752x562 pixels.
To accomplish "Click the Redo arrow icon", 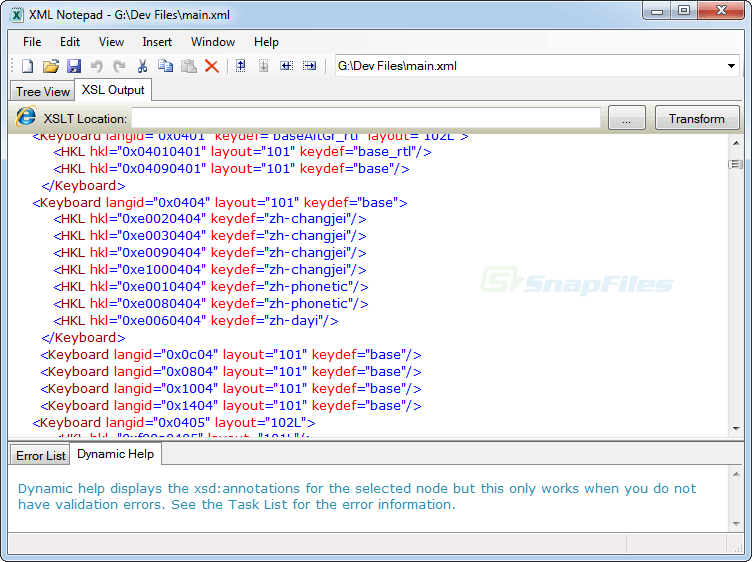I will [x=119, y=66].
